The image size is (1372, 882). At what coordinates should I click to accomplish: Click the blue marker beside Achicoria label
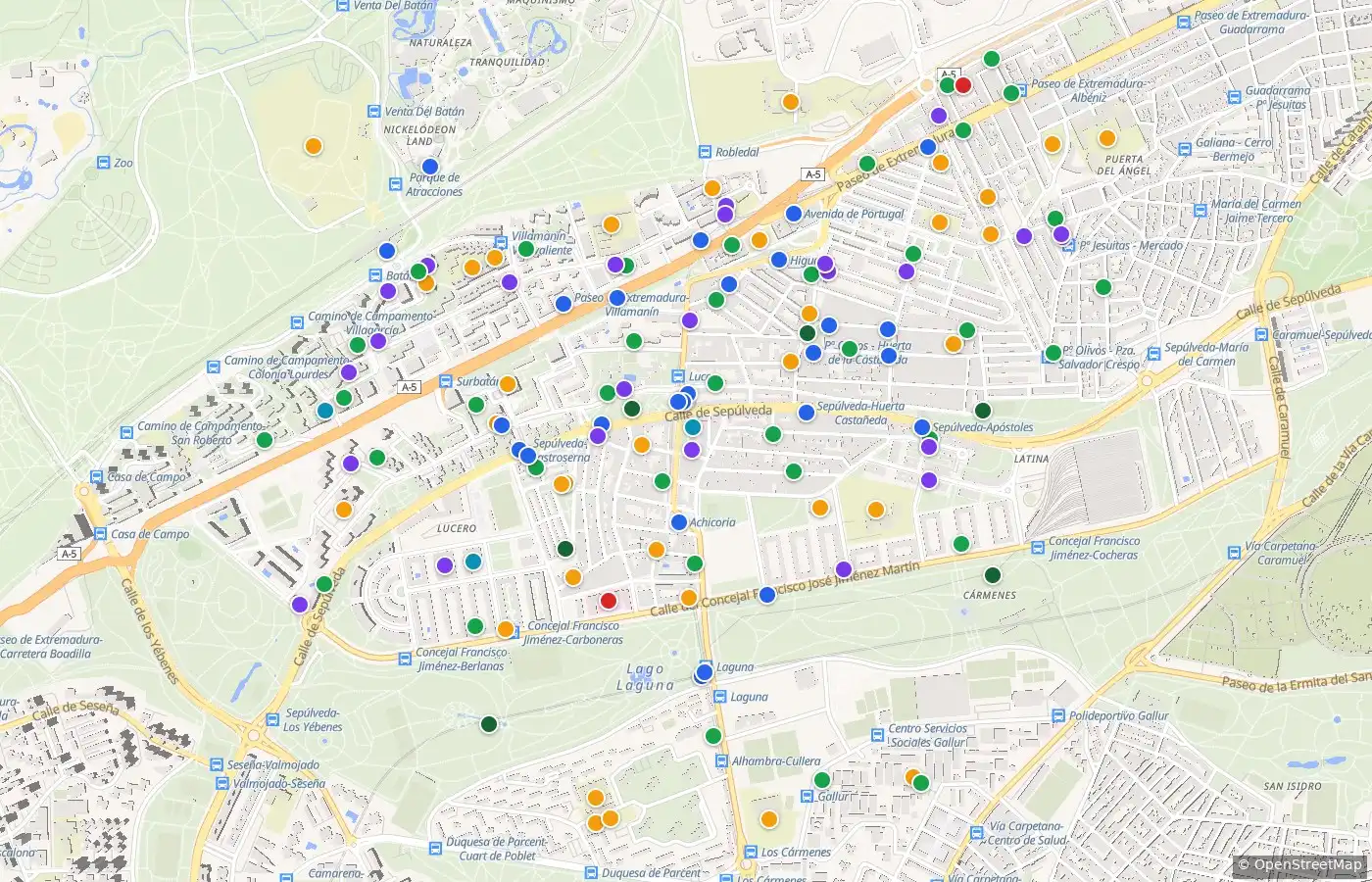(x=678, y=522)
